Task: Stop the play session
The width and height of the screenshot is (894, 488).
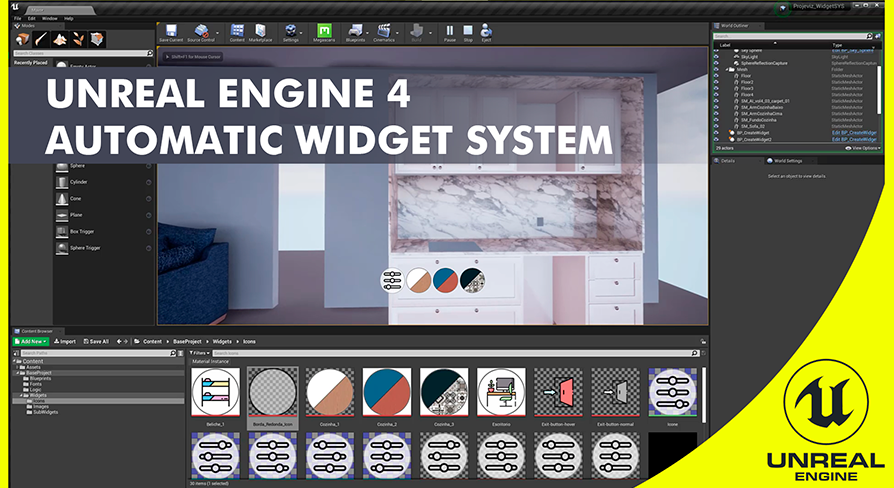Action: [468, 32]
